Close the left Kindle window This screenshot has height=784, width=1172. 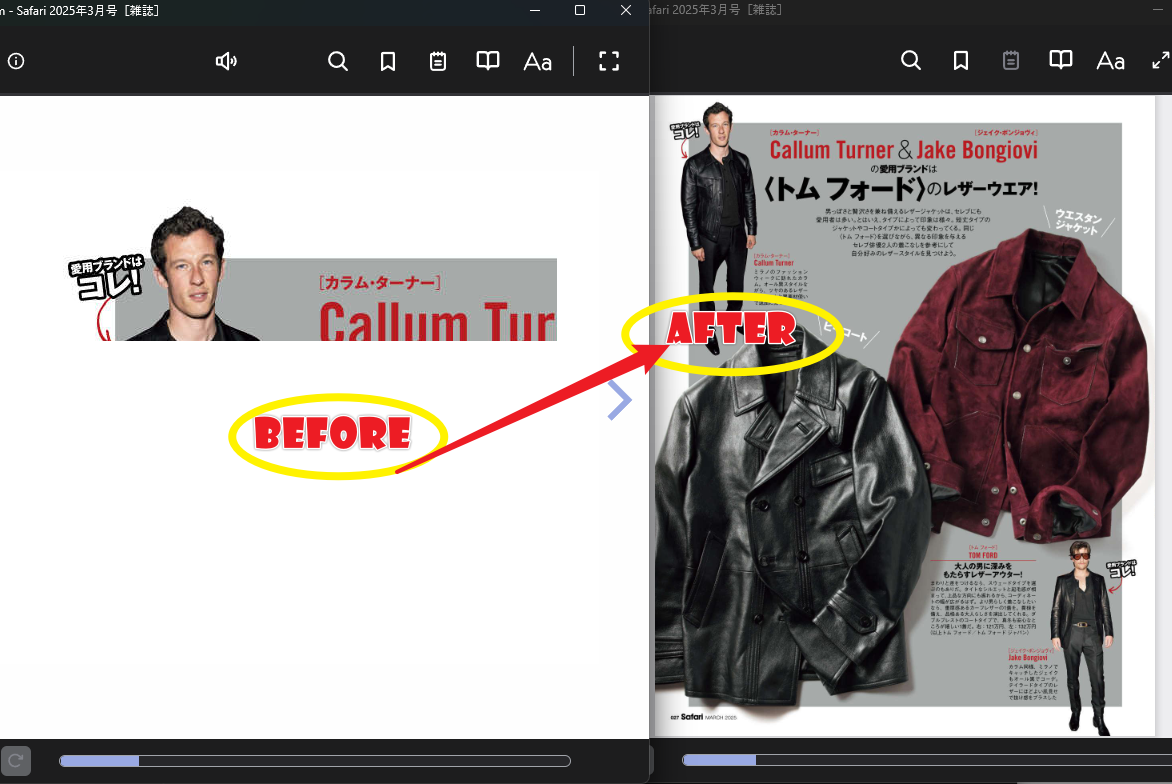tap(626, 10)
